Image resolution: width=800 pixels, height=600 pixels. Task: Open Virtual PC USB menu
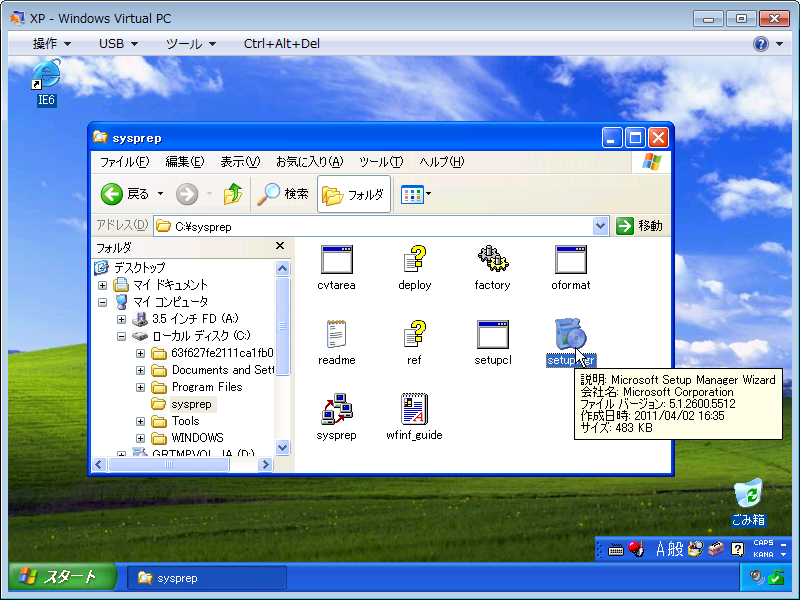[118, 44]
